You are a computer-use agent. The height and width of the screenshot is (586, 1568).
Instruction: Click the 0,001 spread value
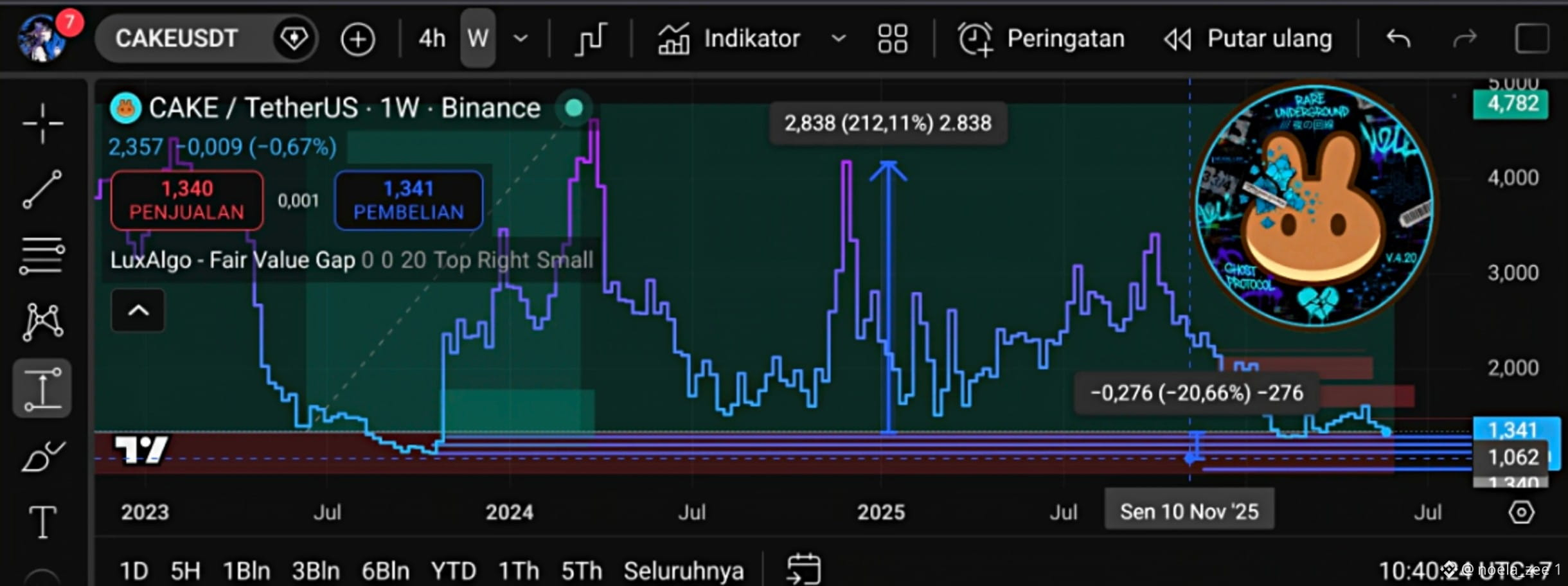click(x=298, y=200)
